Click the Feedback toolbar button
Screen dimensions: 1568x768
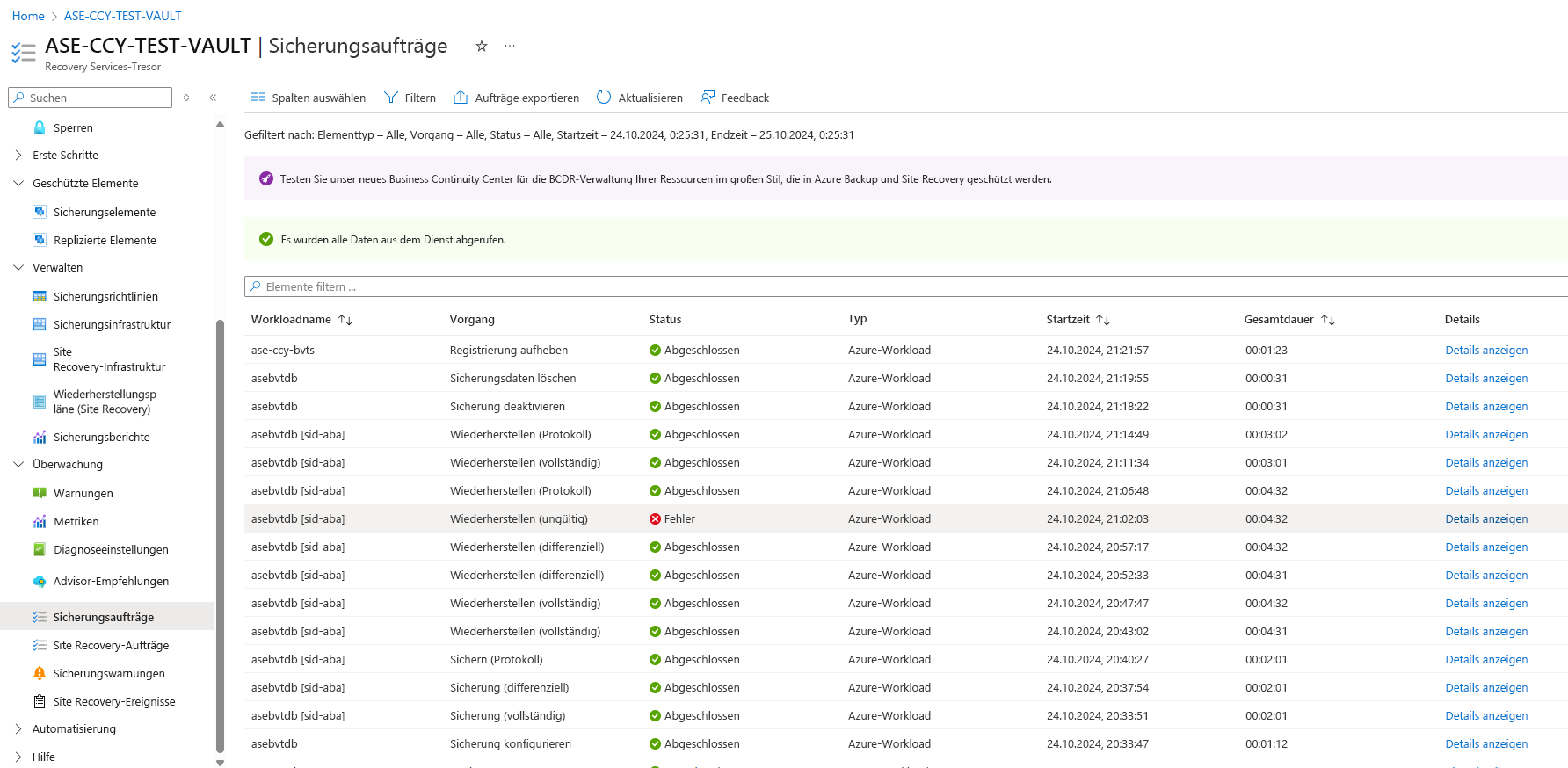point(735,98)
